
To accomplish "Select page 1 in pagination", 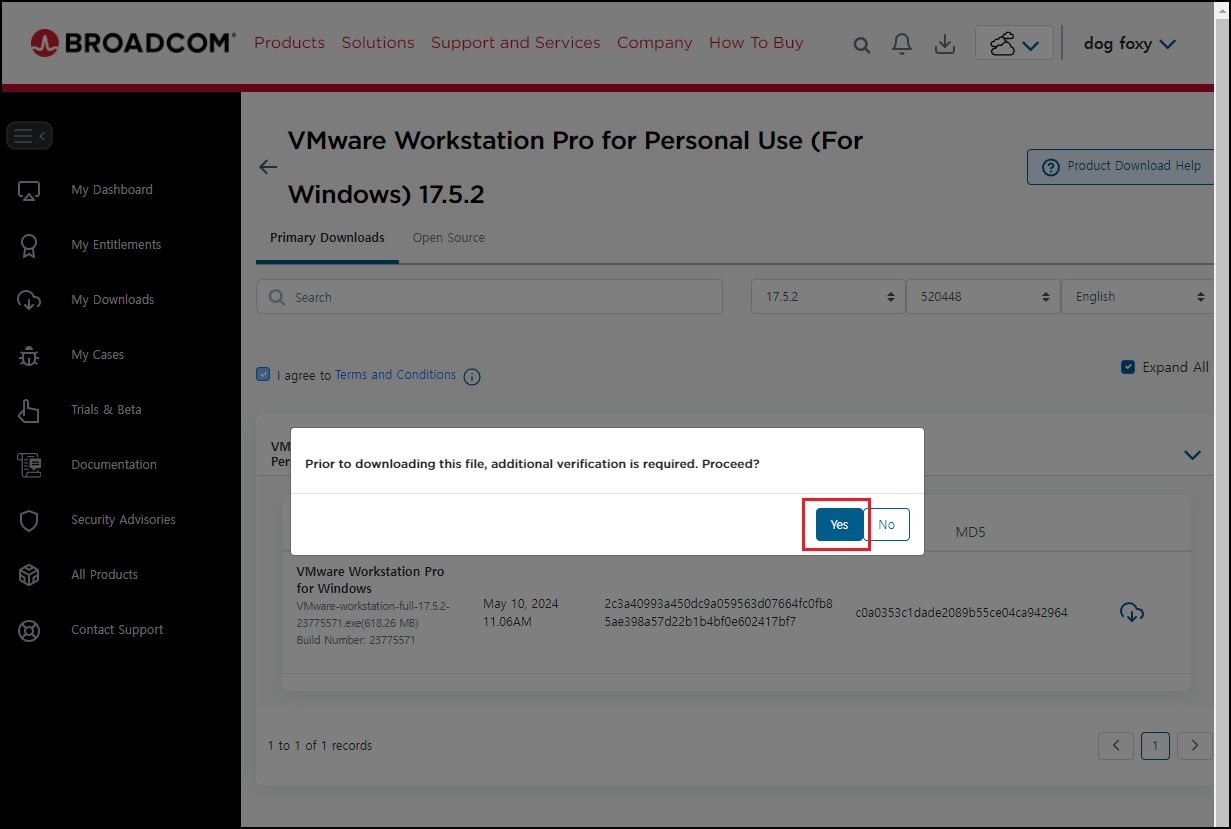I will [x=1155, y=746].
